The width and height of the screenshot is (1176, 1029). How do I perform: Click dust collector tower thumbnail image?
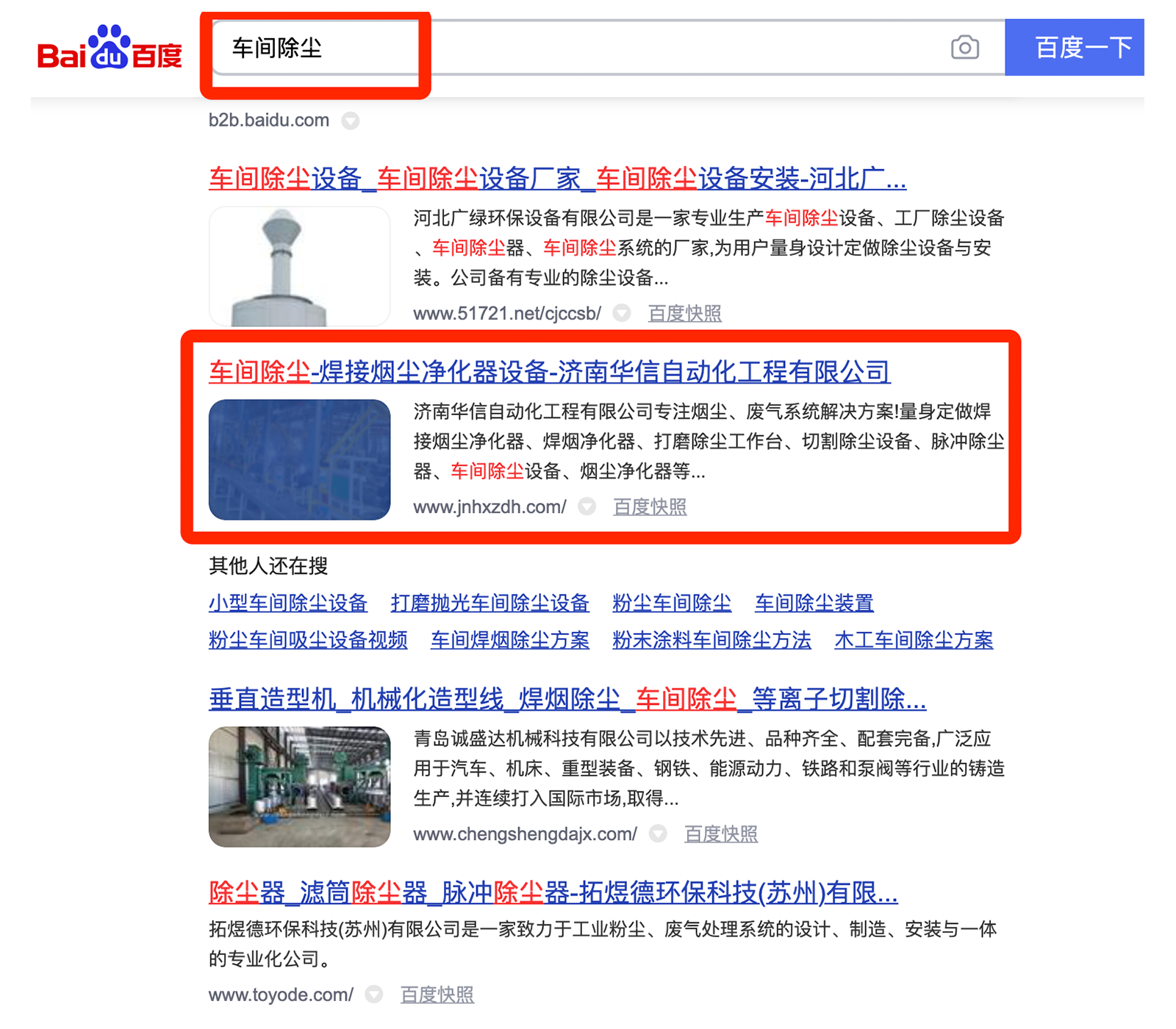pos(299,266)
